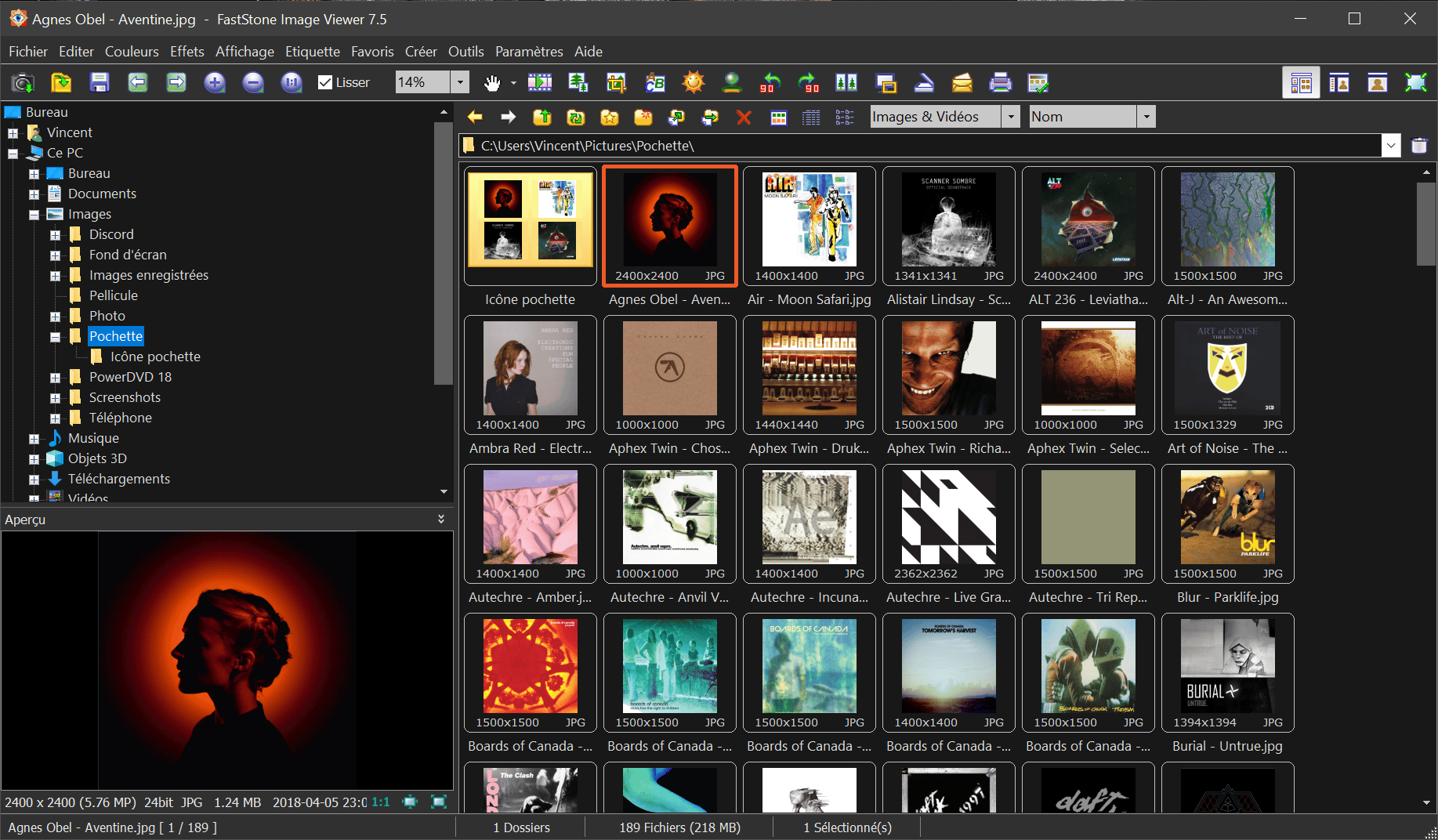Click the Print icon

[x=1001, y=82]
